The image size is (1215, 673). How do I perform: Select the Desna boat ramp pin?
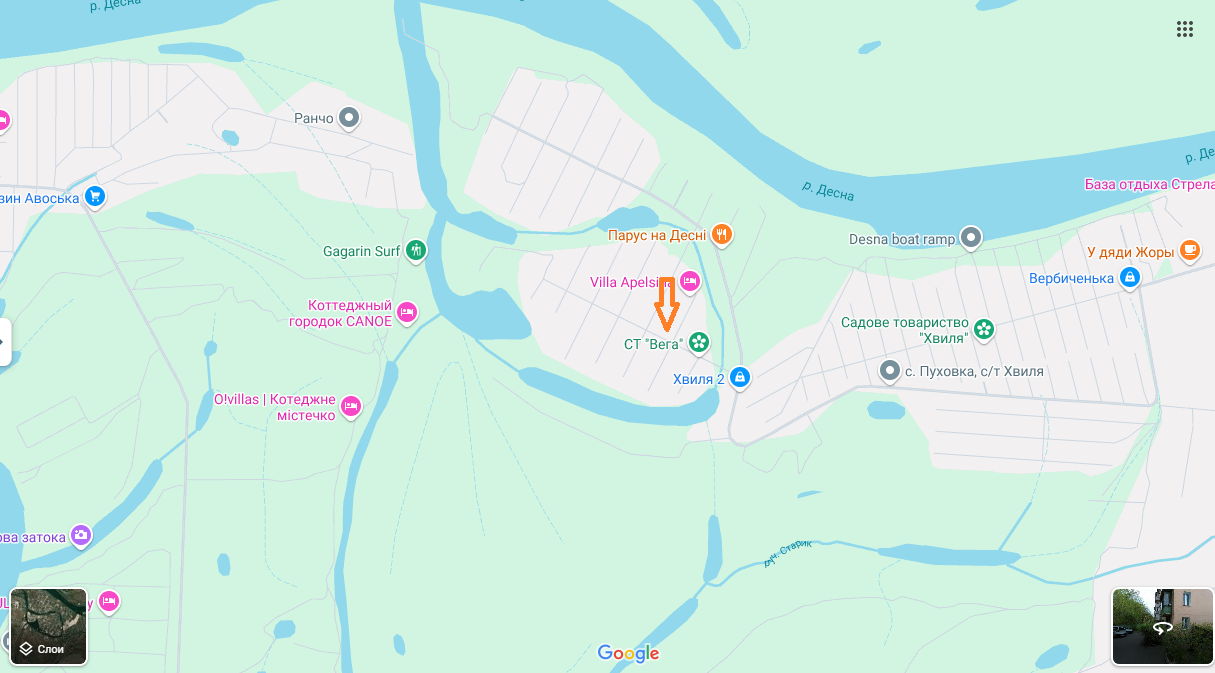[971, 238]
